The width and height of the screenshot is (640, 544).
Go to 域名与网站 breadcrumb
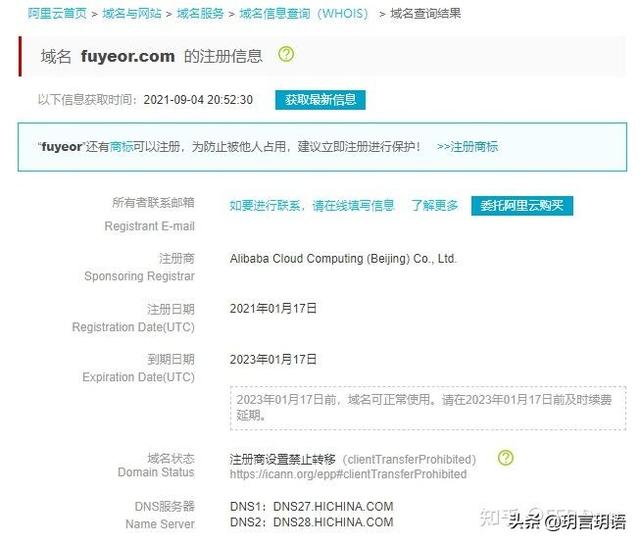coord(132,13)
